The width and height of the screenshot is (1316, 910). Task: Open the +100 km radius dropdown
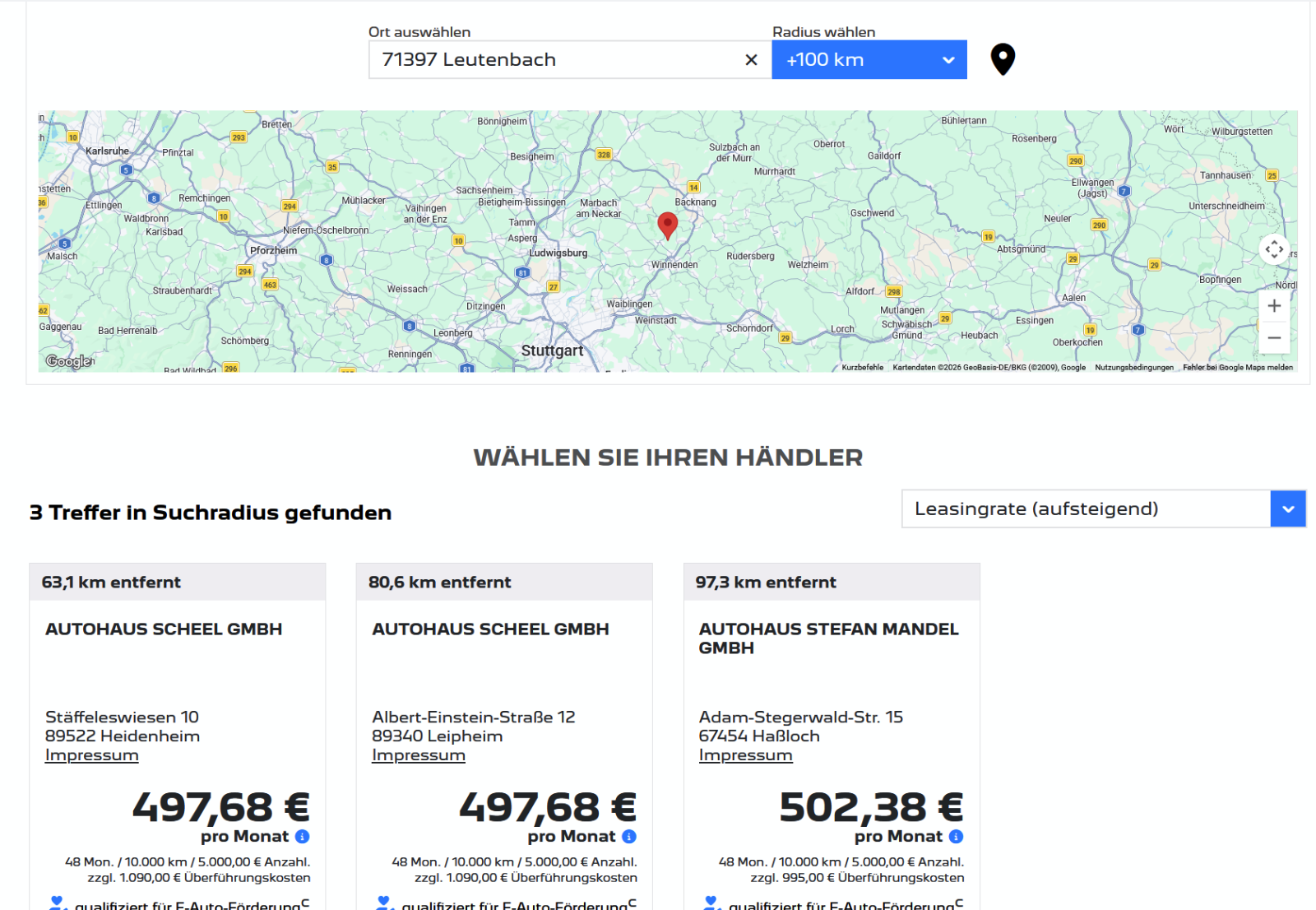[x=869, y=60]
